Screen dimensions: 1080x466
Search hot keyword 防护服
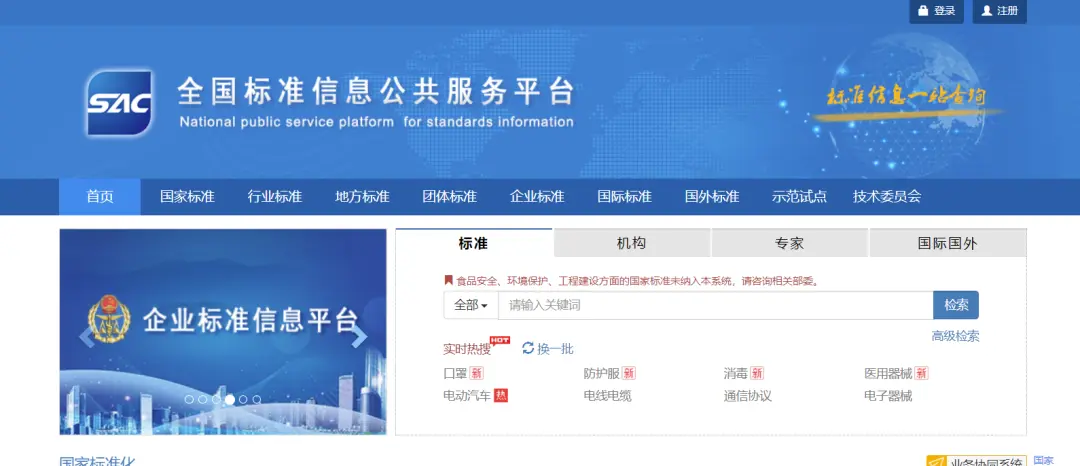pyautogui.click(x=602, y=374)
